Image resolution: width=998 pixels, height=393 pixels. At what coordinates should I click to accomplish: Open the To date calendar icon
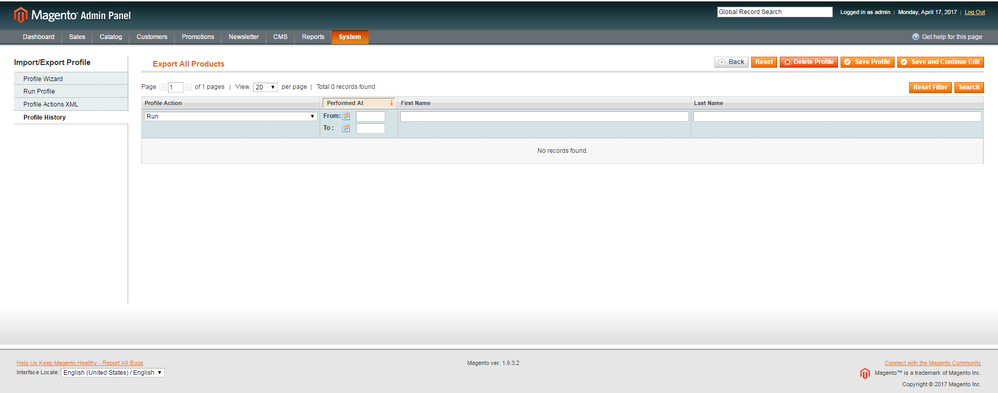click(x=346, y=128)
